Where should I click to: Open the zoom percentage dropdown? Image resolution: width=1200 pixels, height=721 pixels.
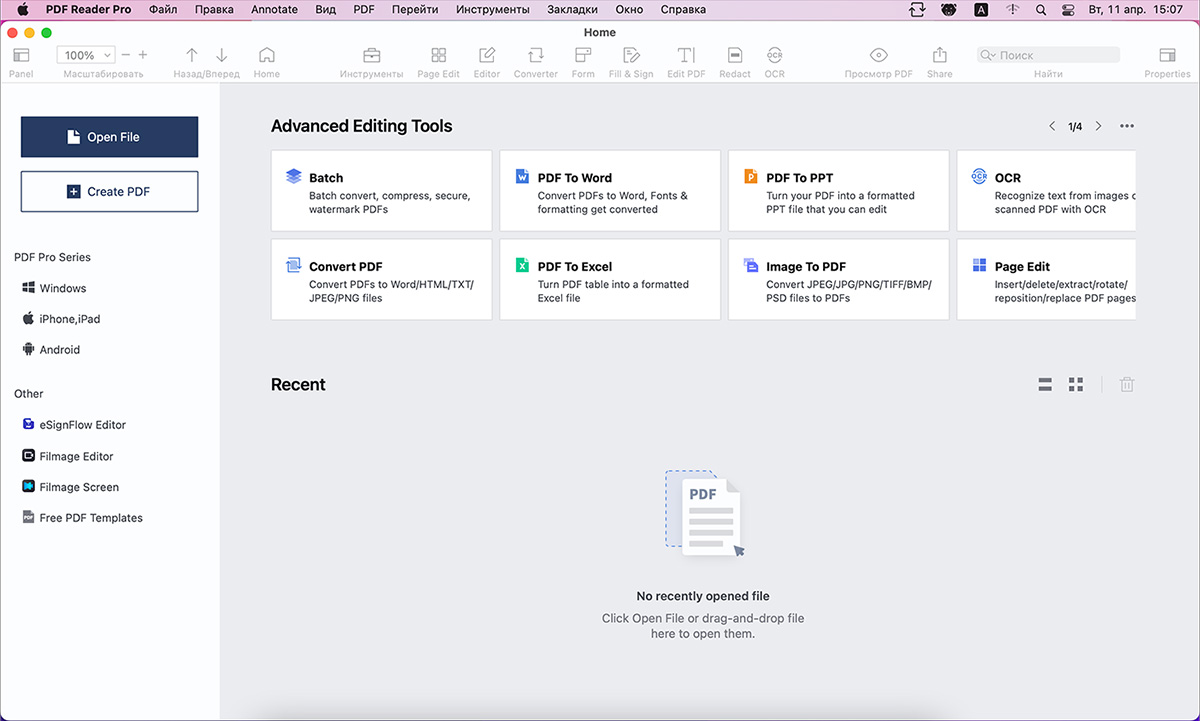pyautogui.click(x=86, y=55)
